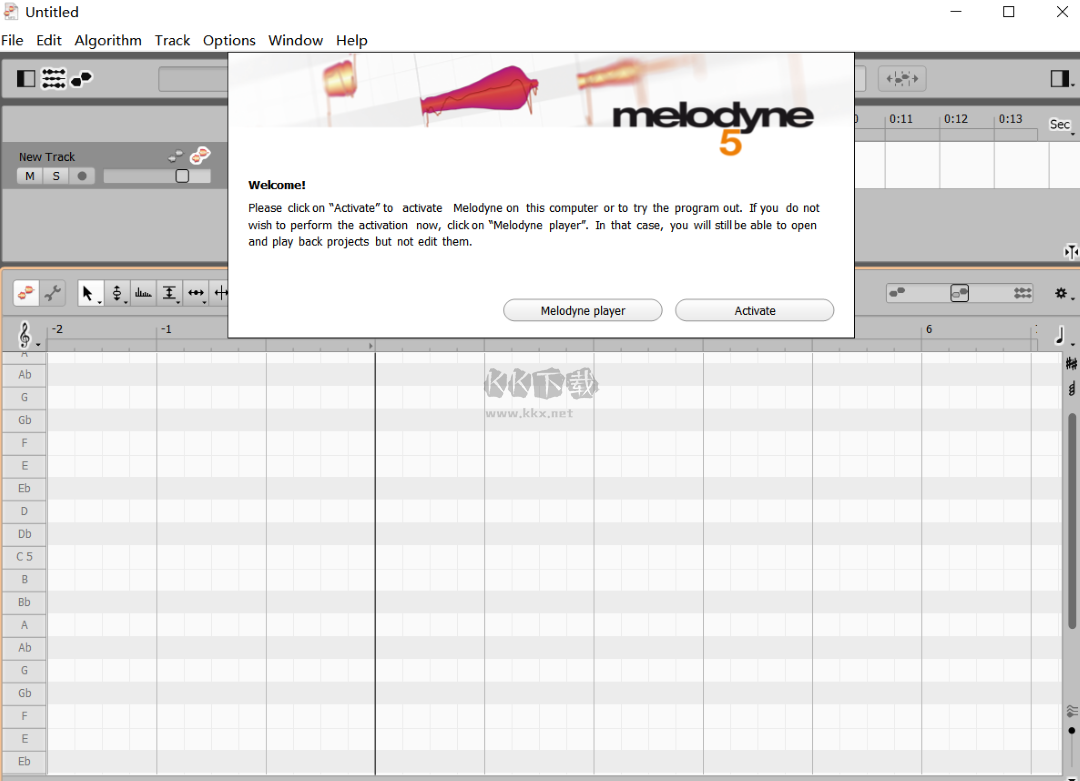Solo the New Track with the S button

(x=56, y=175)
